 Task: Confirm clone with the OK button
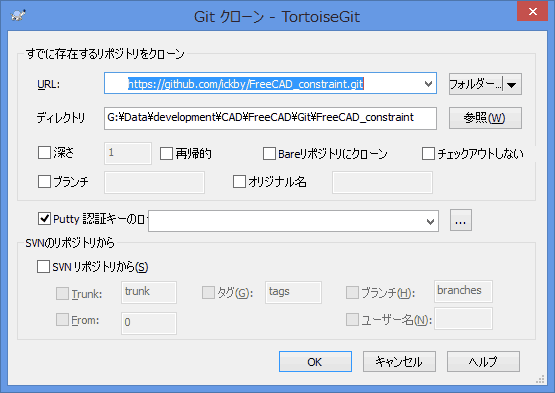pos(315,361)
